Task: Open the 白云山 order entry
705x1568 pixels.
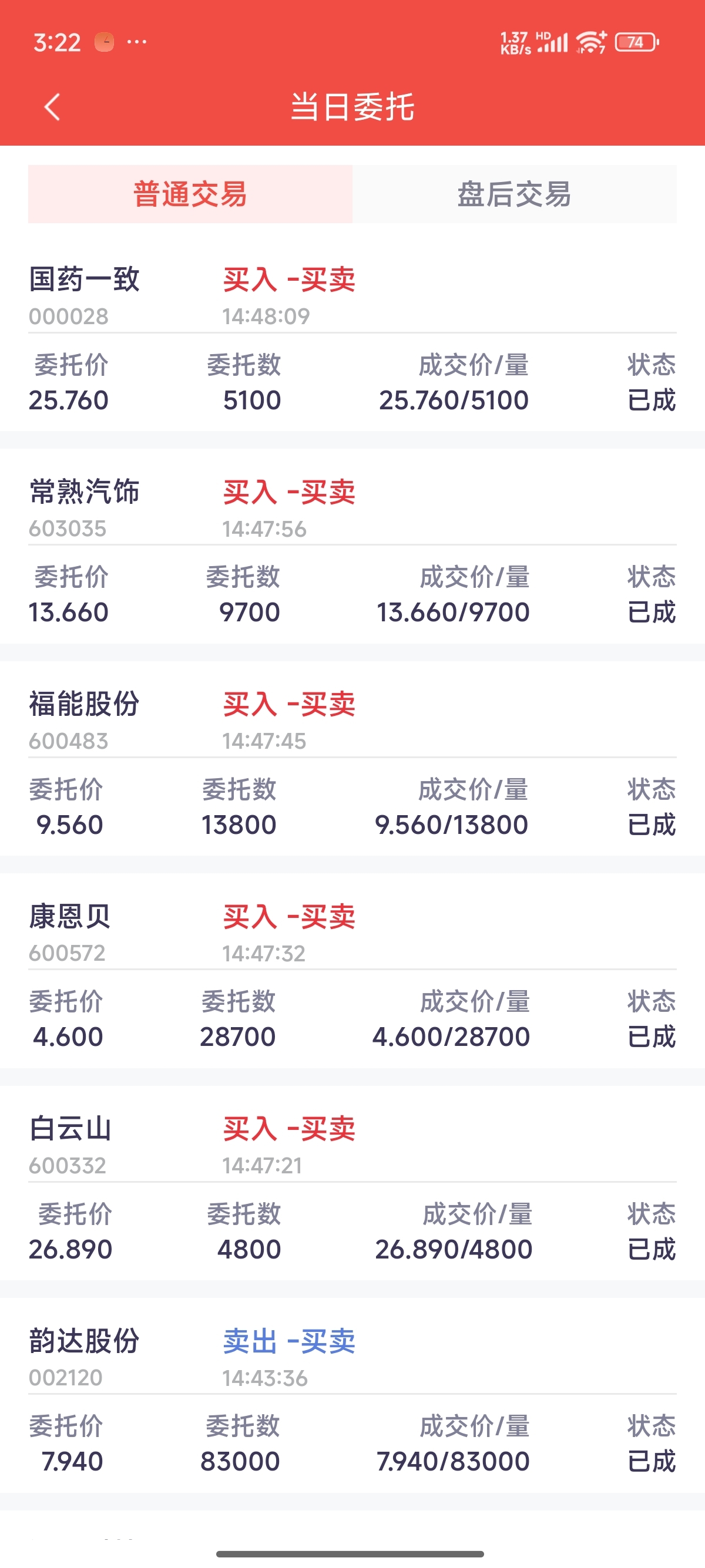Action: click(352, 1187)
